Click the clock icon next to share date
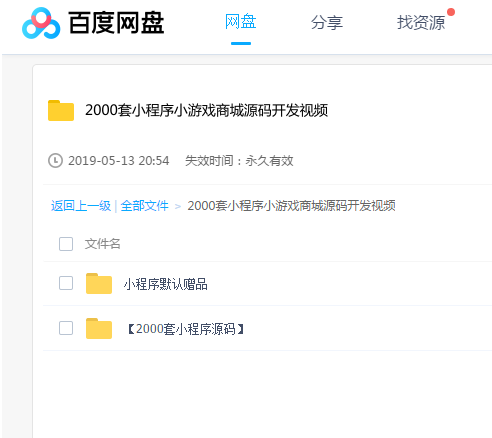This screenshot has width=492, height=438. point(55,161)
